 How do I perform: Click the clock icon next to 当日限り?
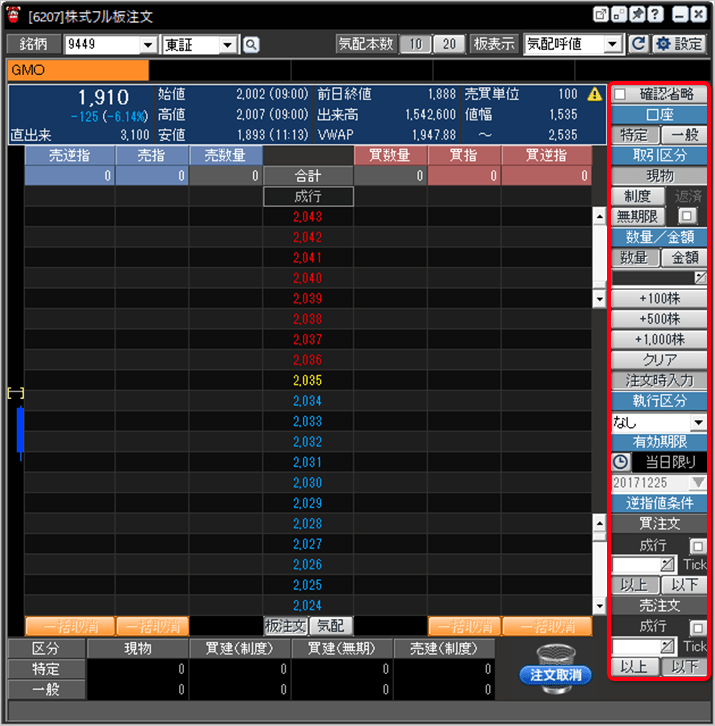[620, 462]
